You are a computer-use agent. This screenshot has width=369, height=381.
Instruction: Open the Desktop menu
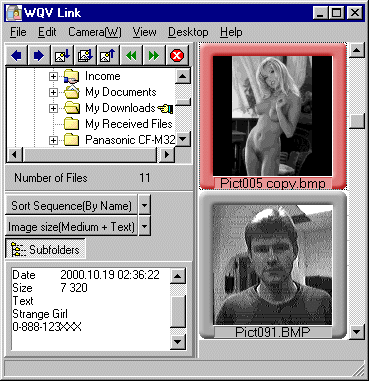point(188,32)
